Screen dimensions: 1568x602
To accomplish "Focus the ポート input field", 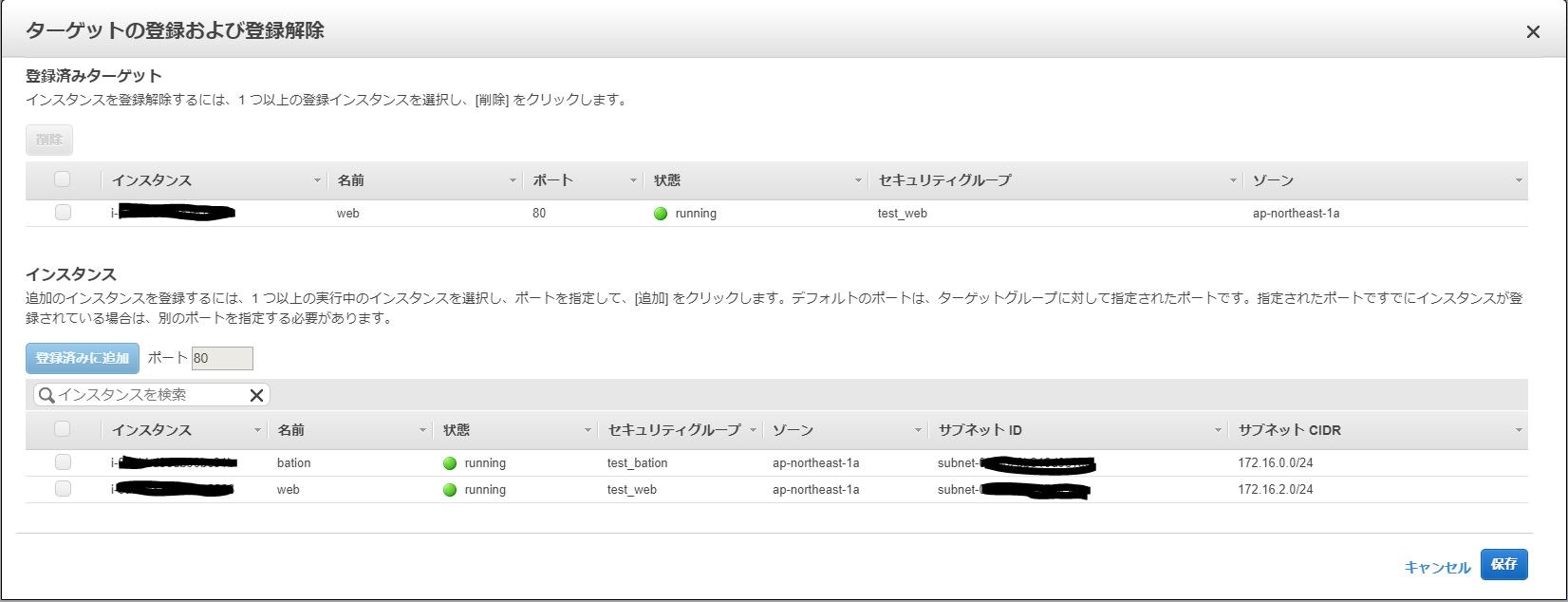I will pyautogui.click(x=222, y=358).
